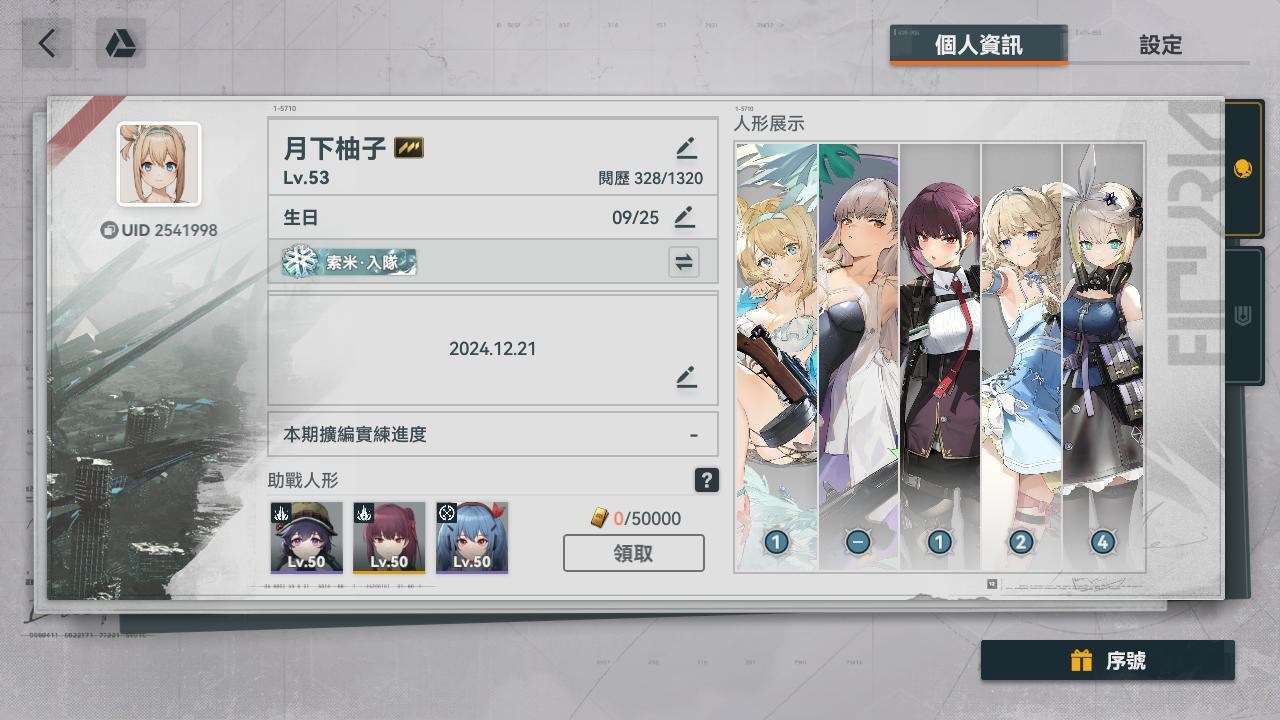Select the showcase card numbered 4
The height and width of the screenshot is (720, 1280).
click(1103, 356)
